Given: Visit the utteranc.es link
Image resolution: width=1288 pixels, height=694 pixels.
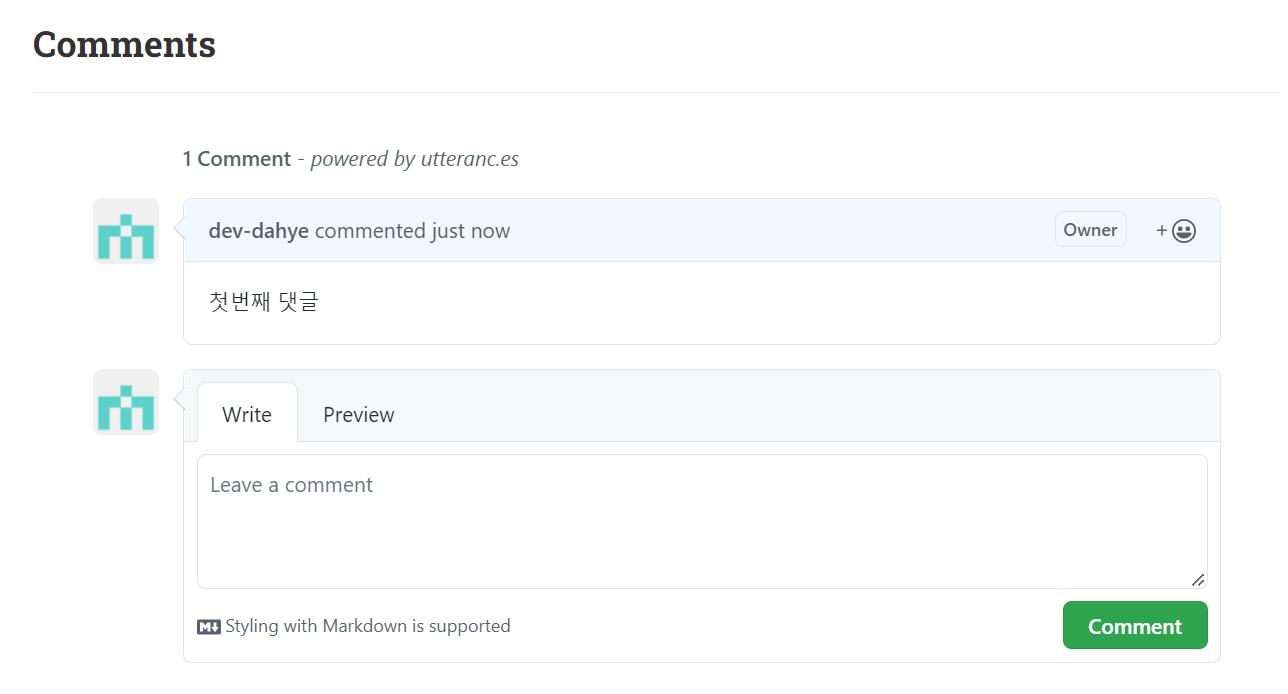Looking at the screenshot, I should [470, 159].
